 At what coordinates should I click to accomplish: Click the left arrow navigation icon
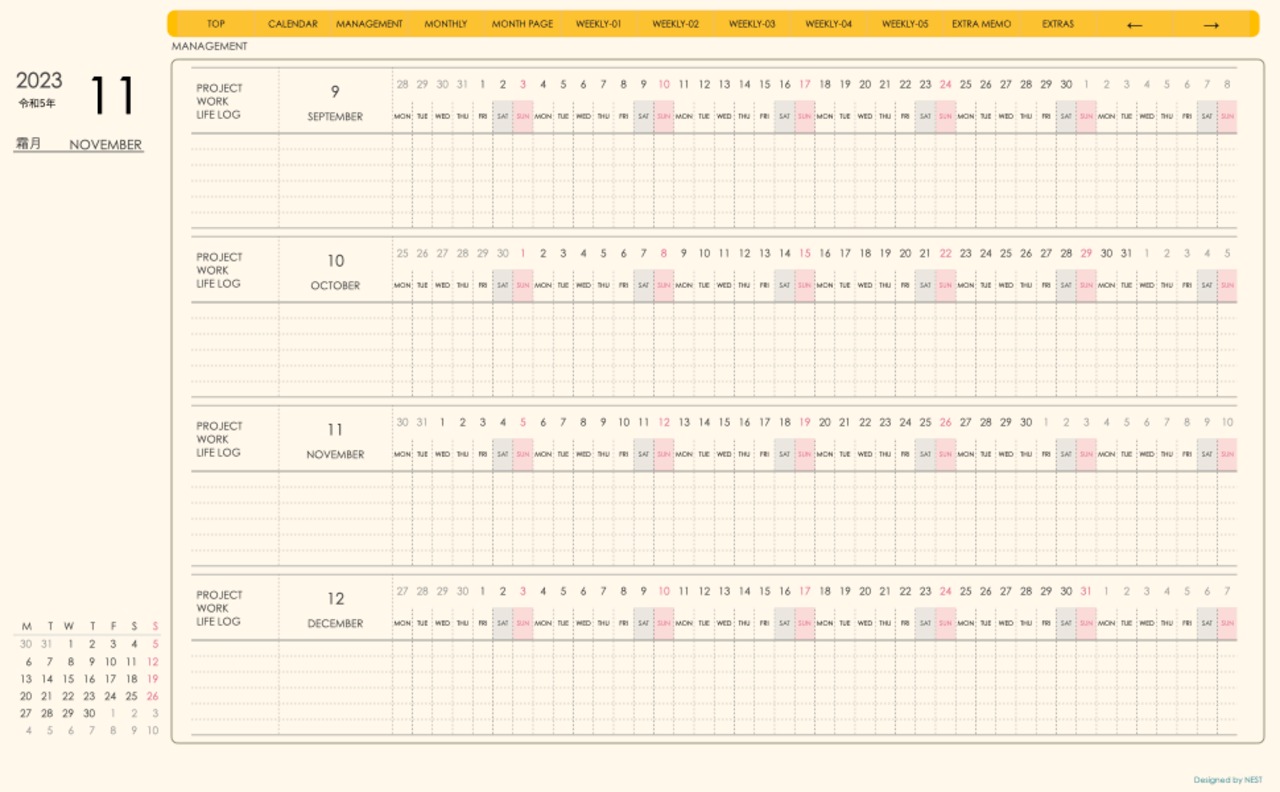point(1134,25)
